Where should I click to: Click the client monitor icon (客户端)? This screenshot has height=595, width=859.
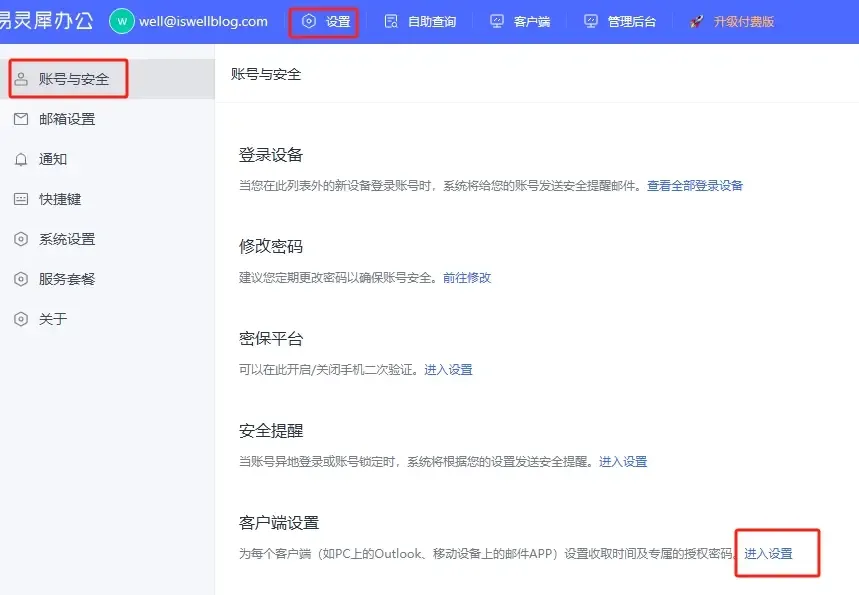497,21
